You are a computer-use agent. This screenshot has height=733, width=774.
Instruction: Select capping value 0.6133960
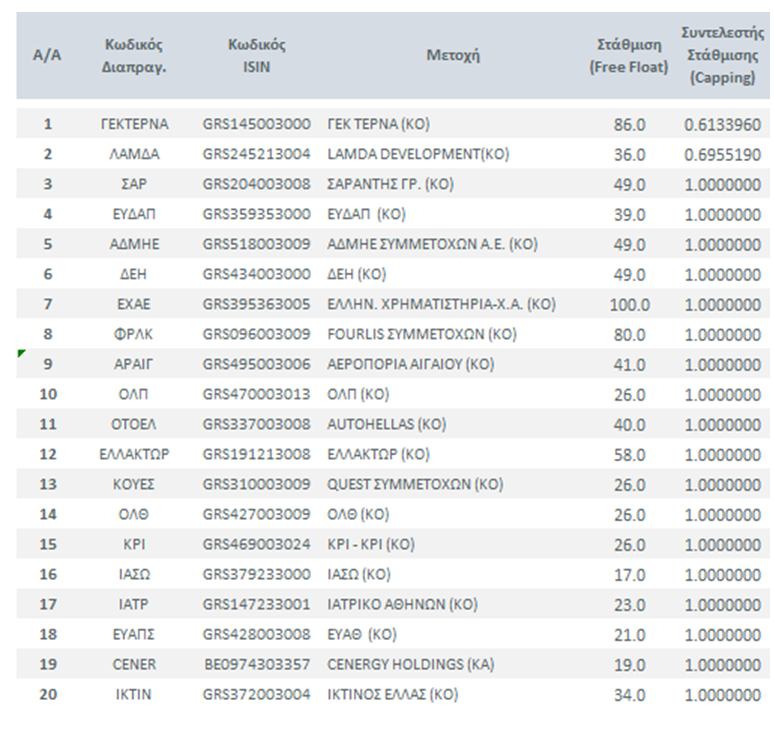click(722, 125)
